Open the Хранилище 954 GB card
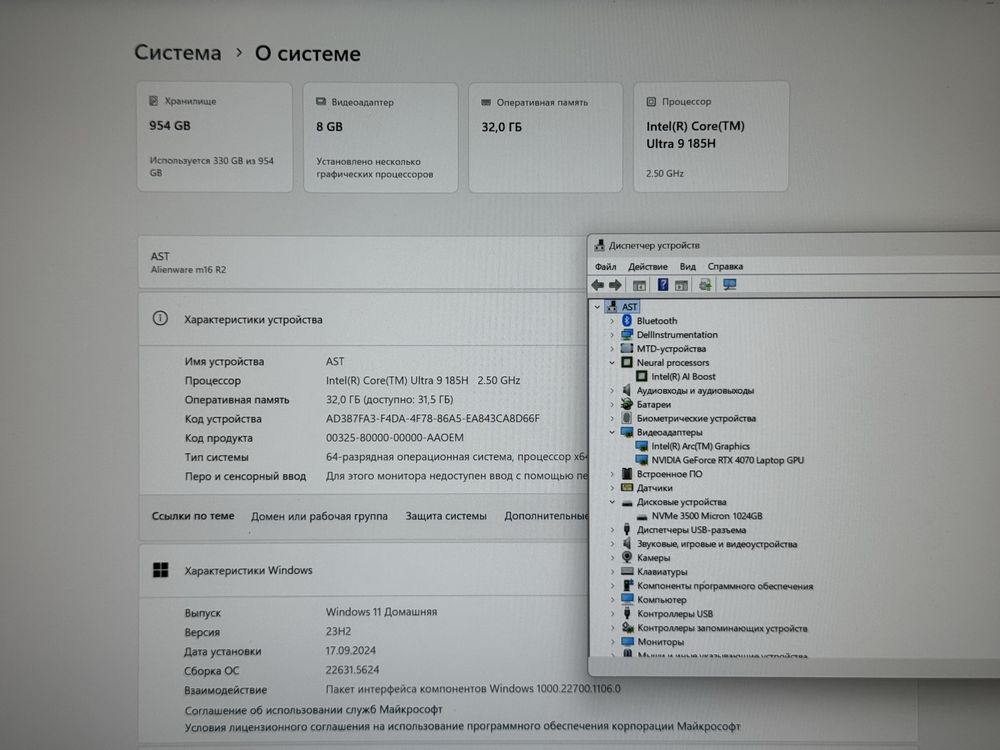 click(214, 136)
